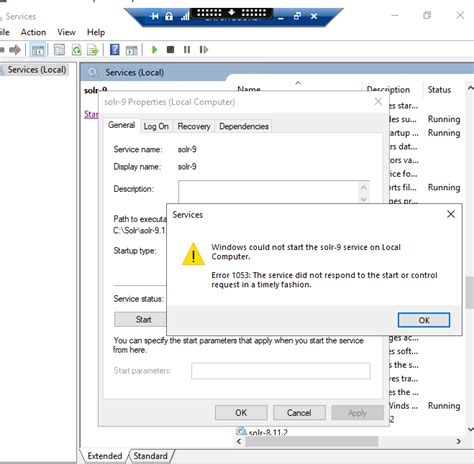Stop service with square stop icon
Image resolution: width=474 pixels, height=464 pixels.
[x=170, y=50]
